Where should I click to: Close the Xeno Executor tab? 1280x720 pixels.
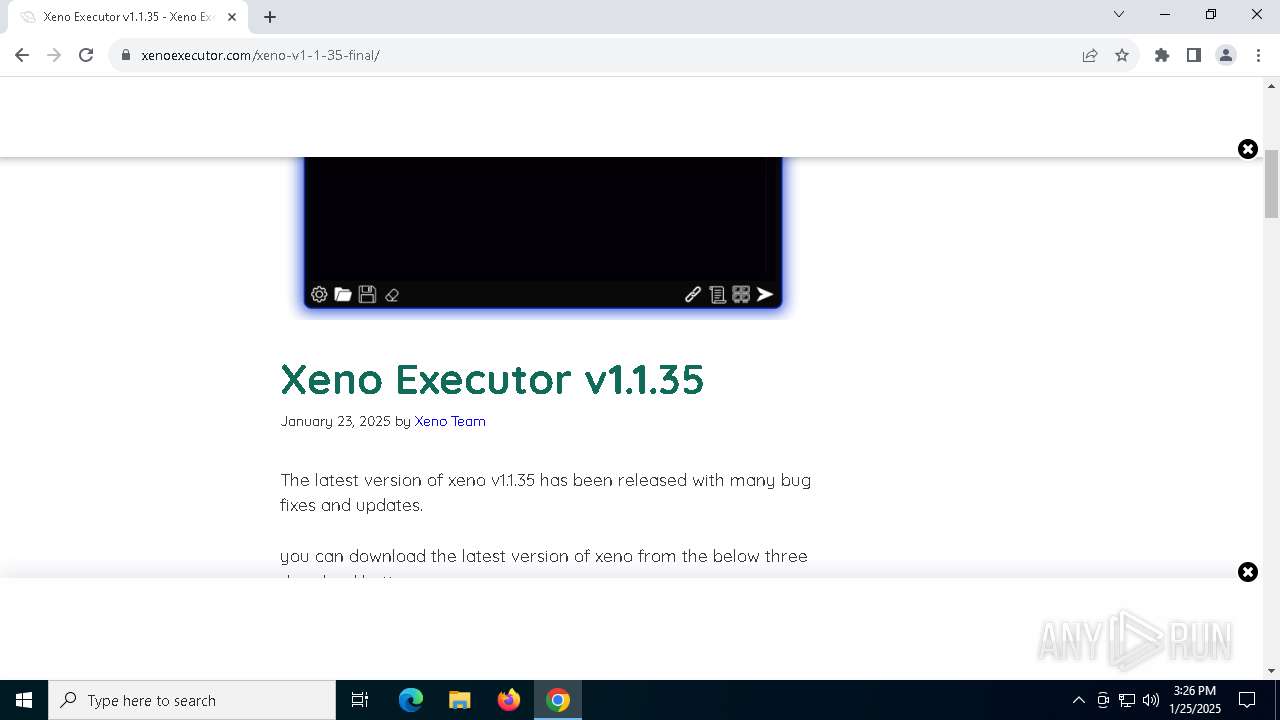tap(232, 17)
